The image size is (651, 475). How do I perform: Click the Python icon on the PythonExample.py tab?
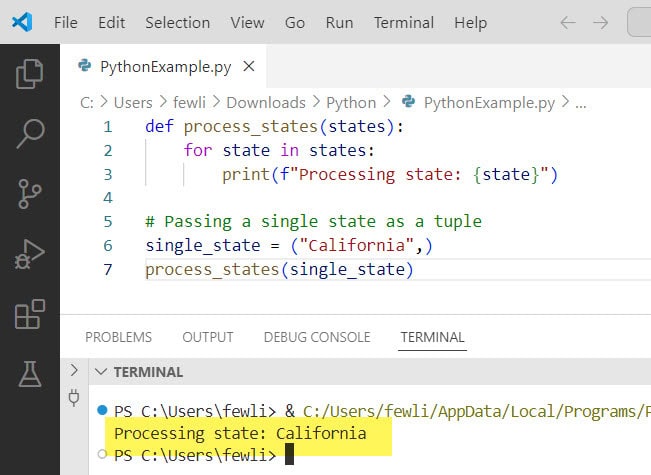coord(85,66)
